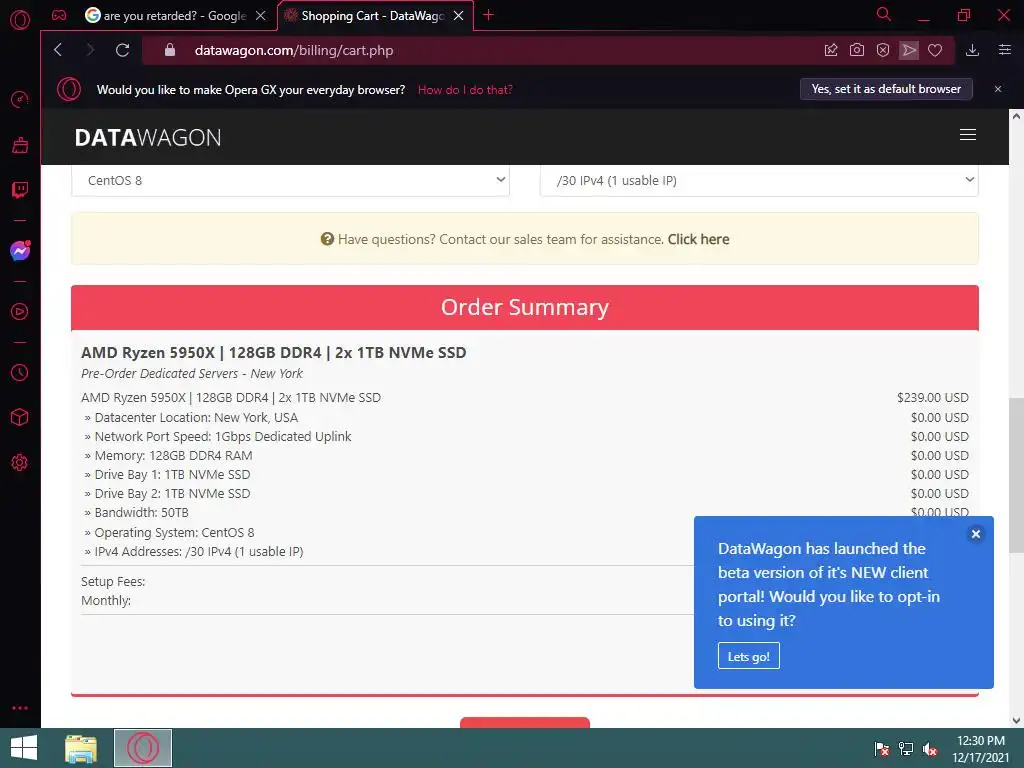This screenshot has height=768, width=1024.
Task: Click the 'Lets go!' button
Action: pos(748,656)
